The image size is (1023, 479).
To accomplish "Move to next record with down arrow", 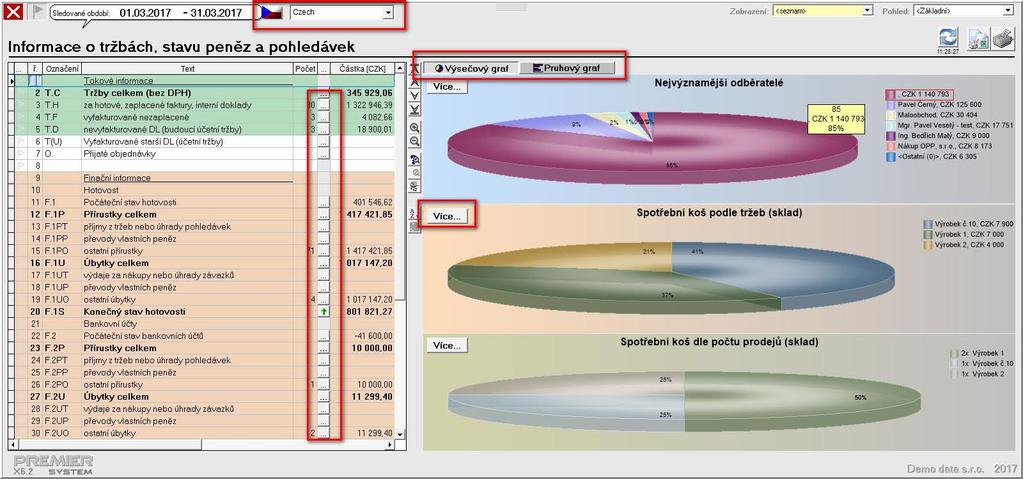I will (414, 96).
